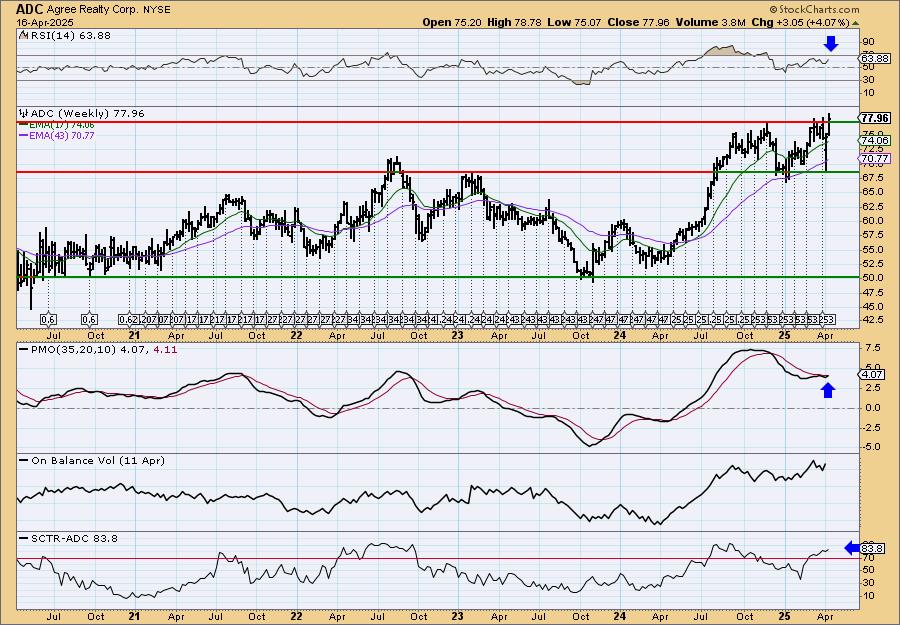Image resolution: width=900 pixels, height=625 pixels.
Task: Click the black PMO legend line marker
Action: click(24, 349)
